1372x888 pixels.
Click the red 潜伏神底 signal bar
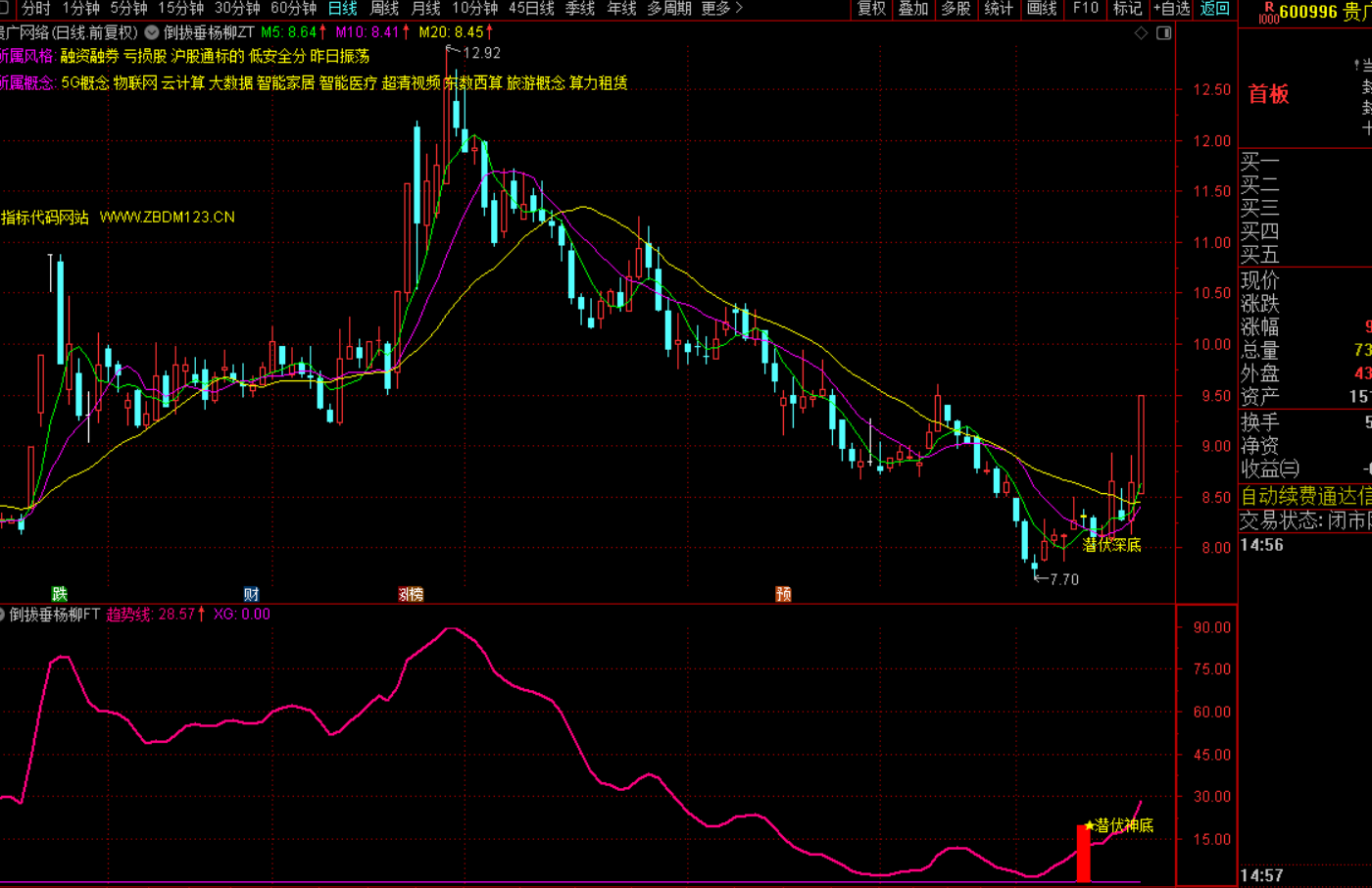[1083, 855]
